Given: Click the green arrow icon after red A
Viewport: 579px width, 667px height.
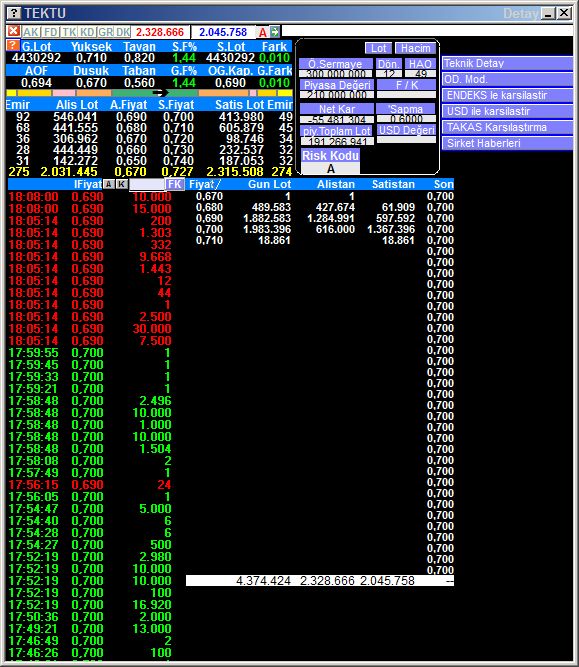Looking at the screenshot, I should click(x=275, y=31).
